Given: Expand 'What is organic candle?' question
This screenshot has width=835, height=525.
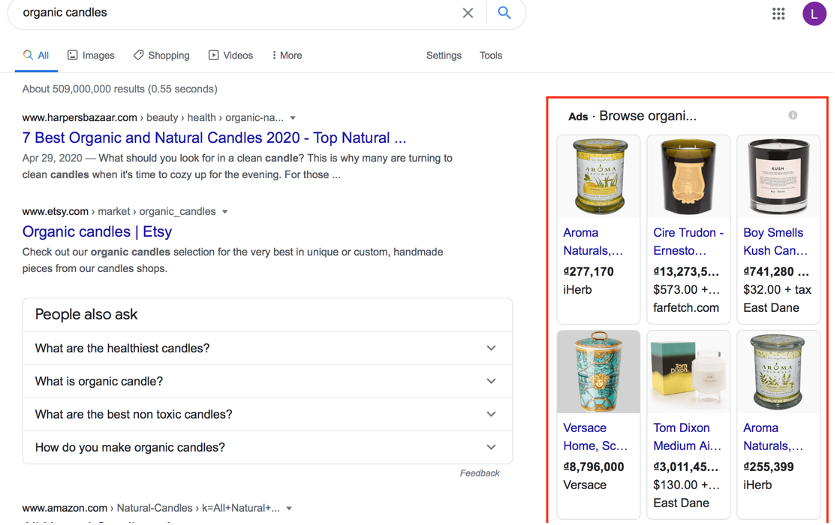Looking at the screenshot, I should pyautogui.click(x=267, y=381).
